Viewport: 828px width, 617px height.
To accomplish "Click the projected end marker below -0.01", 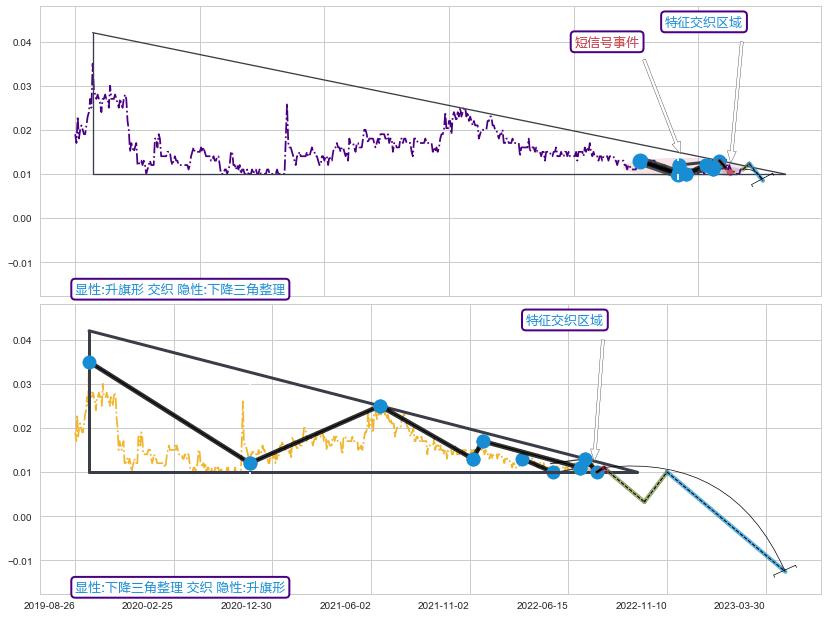I will pos(785,571).
